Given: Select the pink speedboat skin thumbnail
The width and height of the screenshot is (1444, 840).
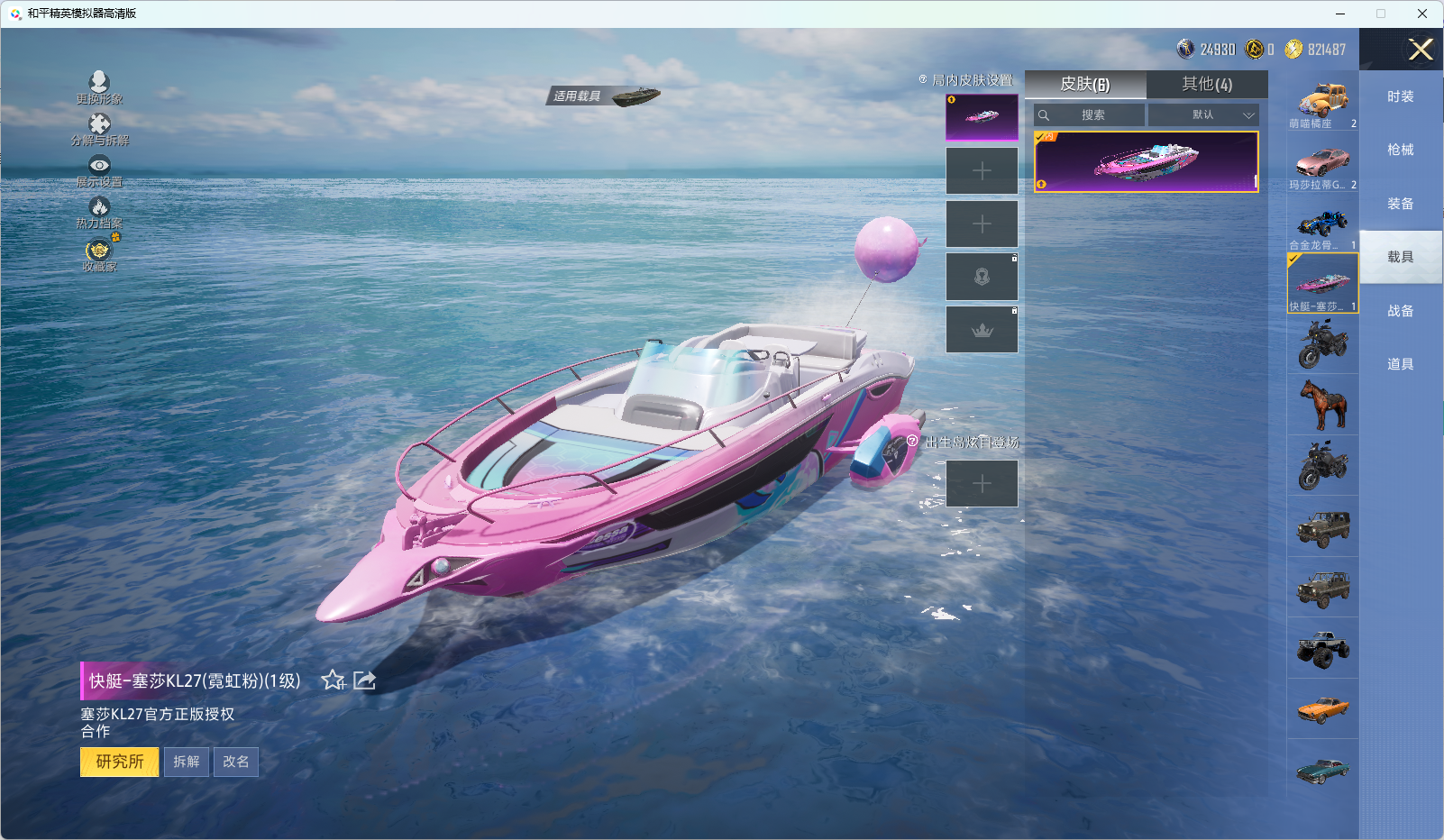Looking at the screenshot, I should click(x=1146, y=162).
